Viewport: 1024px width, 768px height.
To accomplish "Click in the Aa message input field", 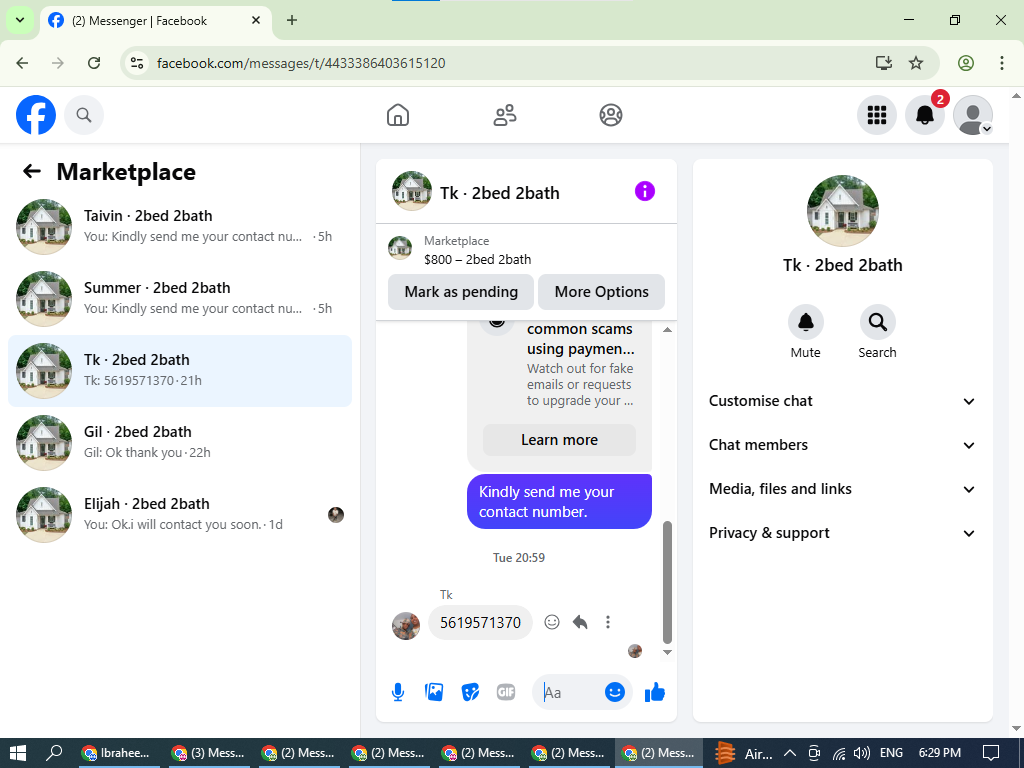I will (569, 692).
